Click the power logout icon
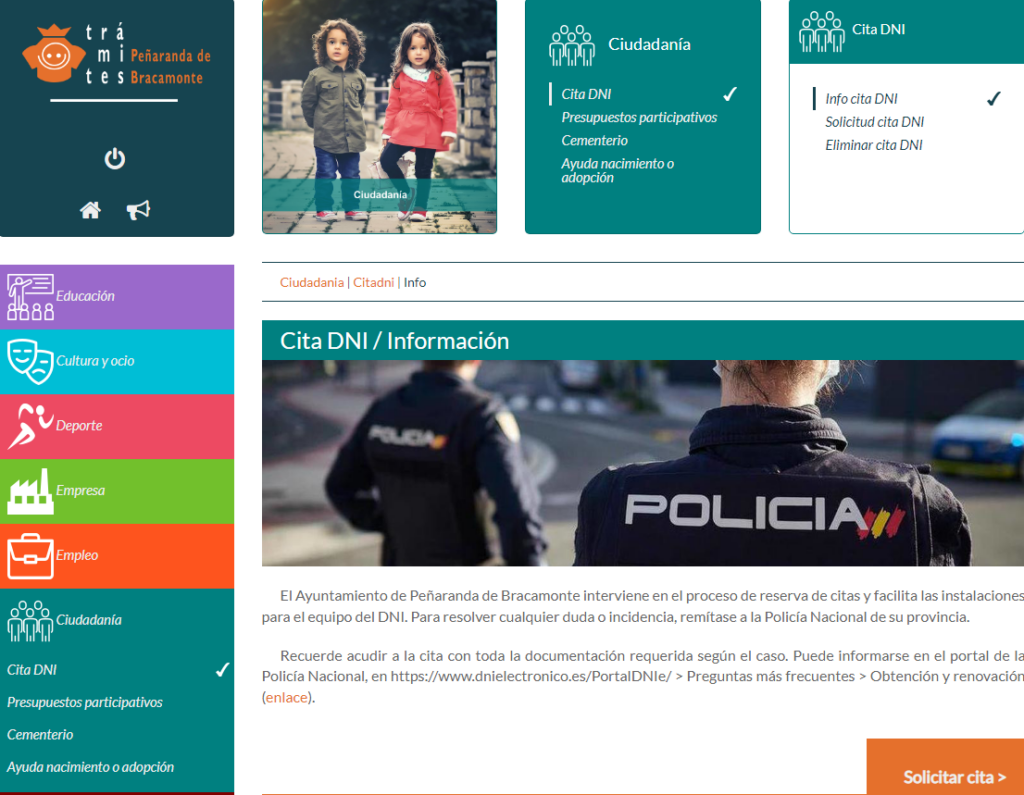The height and width of the screenshot is (795, 1024). [x=115, y=159]
